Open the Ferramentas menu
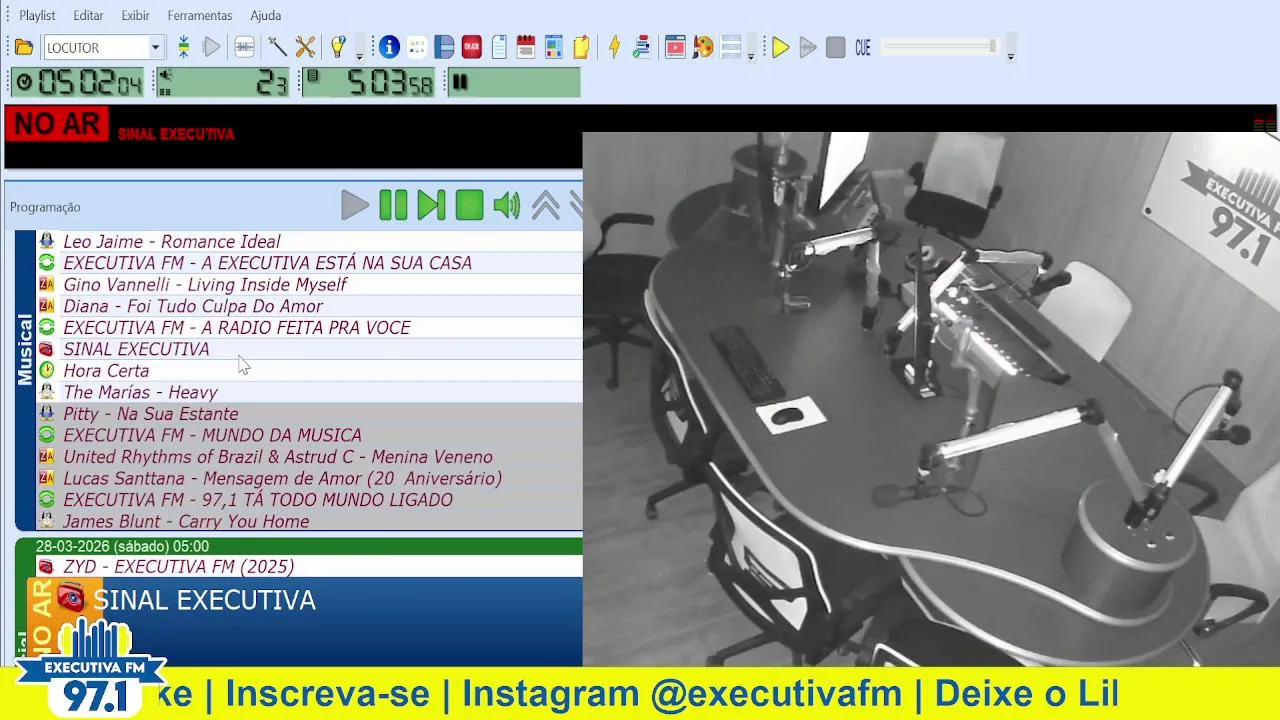Image resolution: width=1280 pixels, height=720 pixels. click(x=200, y=15)
